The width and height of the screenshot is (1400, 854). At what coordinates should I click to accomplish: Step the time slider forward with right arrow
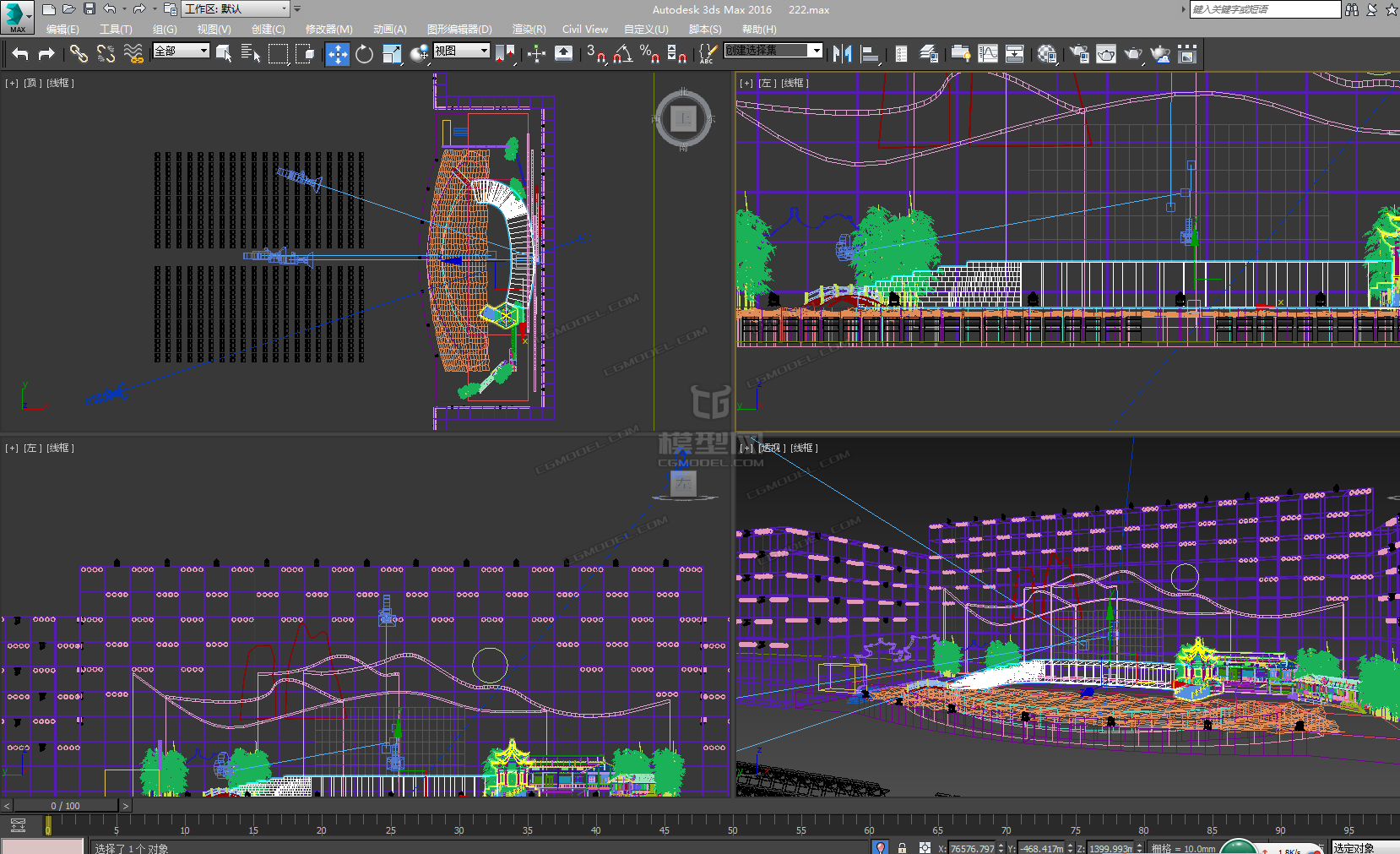[125, 806]
